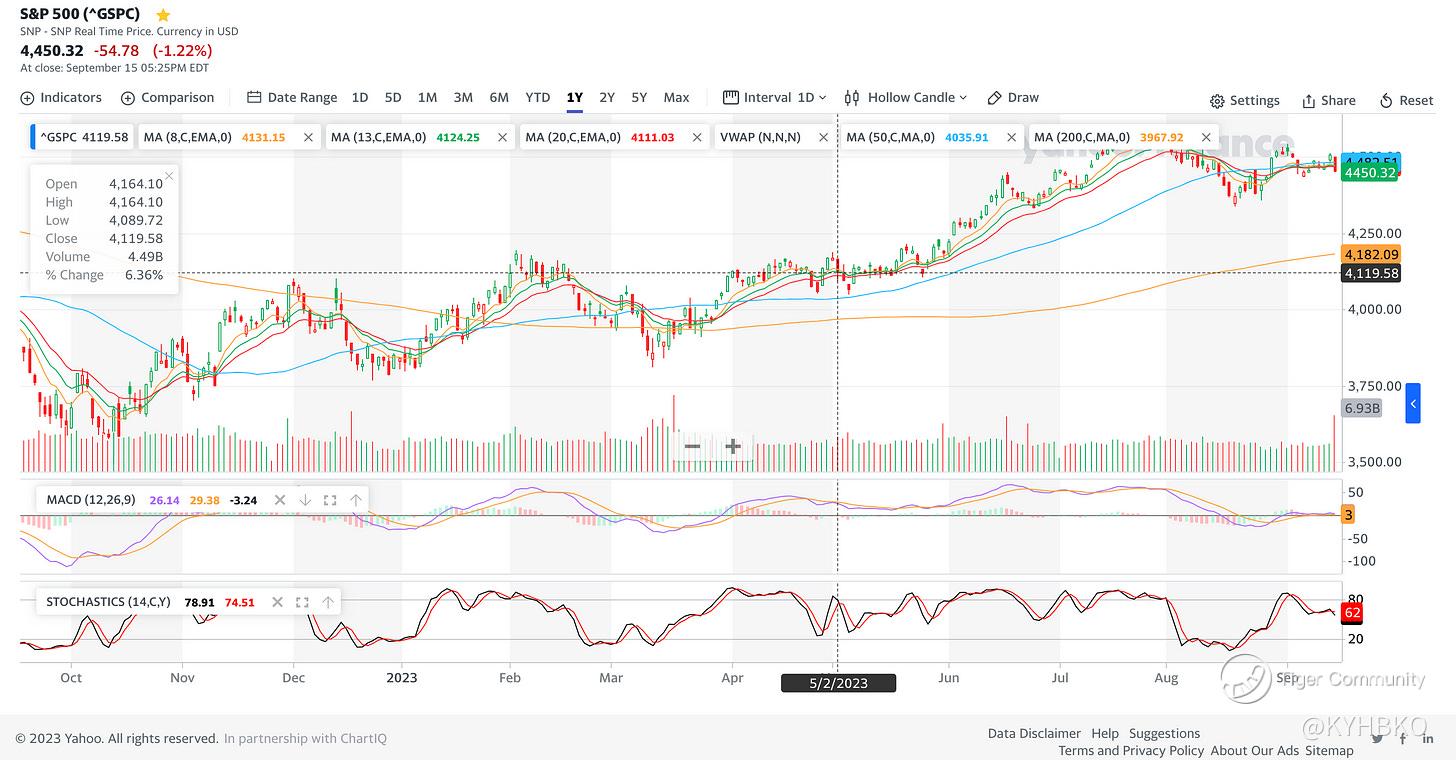Select the ^GSPC series label
1456x760 pixels.
click(84, 137)
